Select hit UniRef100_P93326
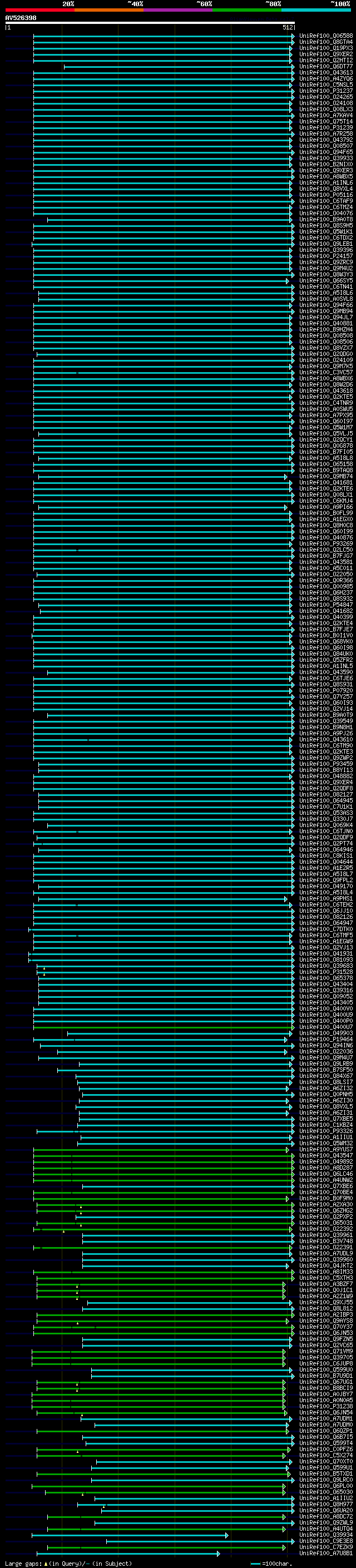 [325, 1131]
